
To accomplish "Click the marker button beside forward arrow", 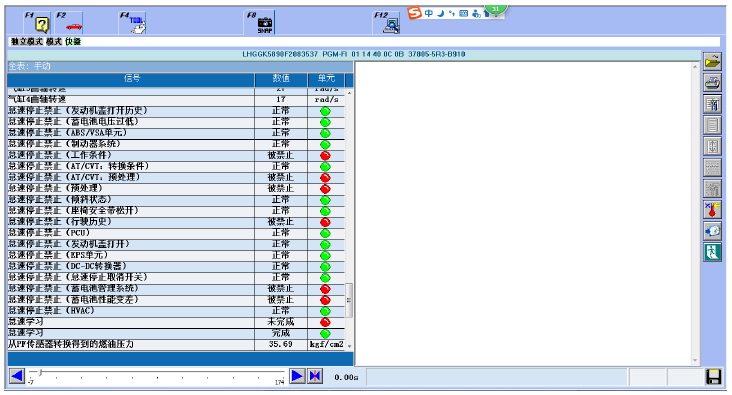I will click(x=315, y=376).
